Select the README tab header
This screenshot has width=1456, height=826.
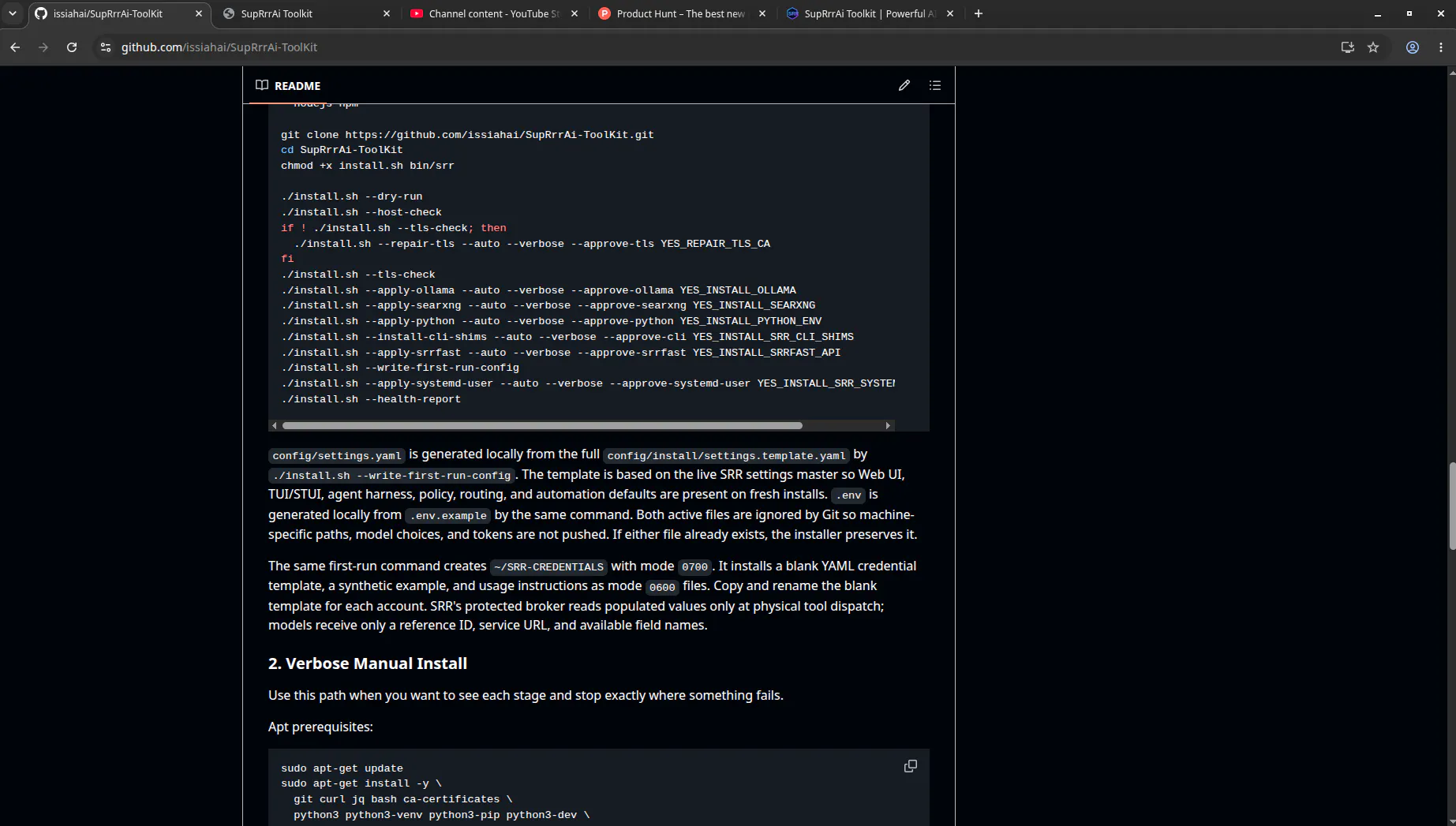tap(288, 85)
